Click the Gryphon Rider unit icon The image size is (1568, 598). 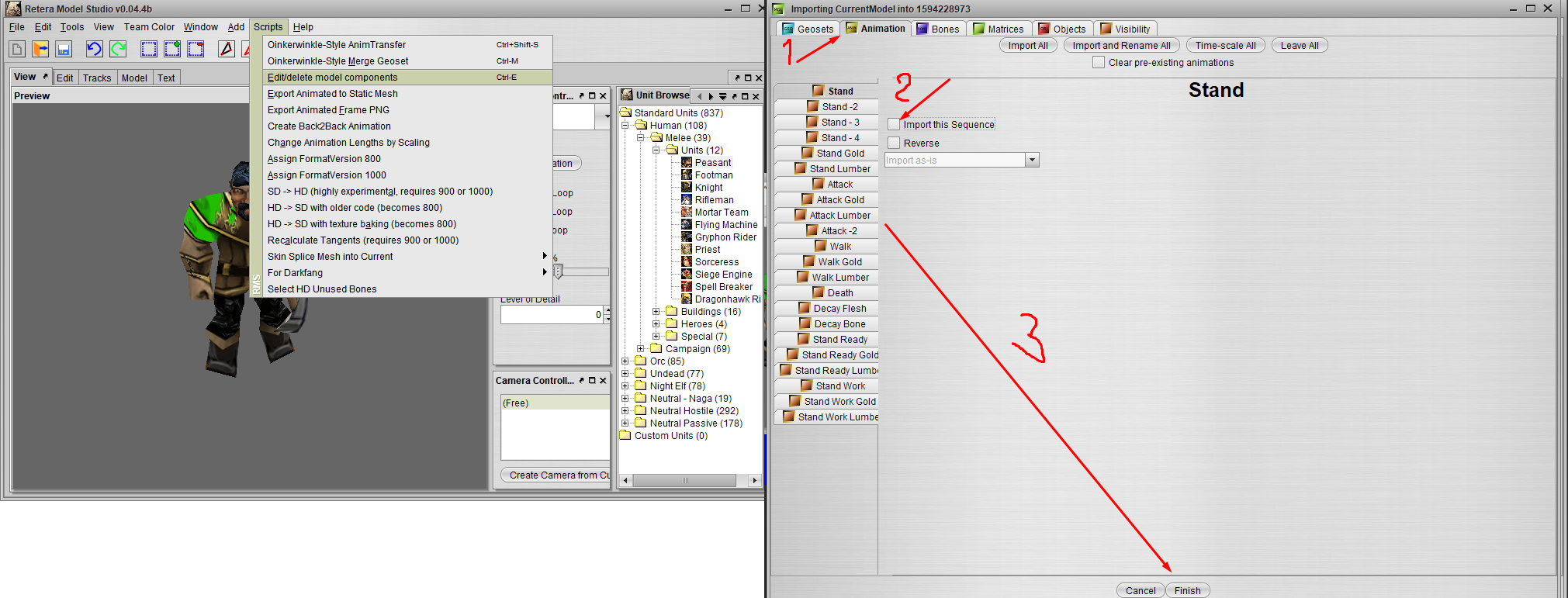point(687,237)
